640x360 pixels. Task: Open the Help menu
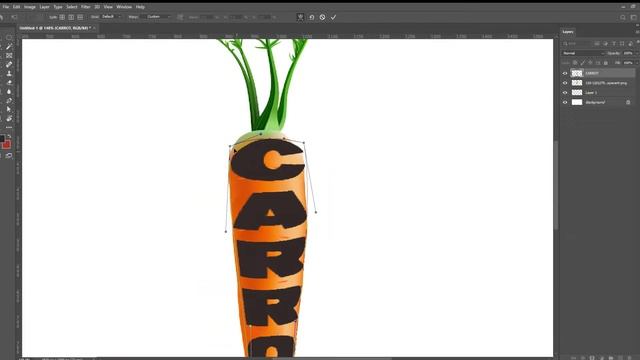[140, 7]
